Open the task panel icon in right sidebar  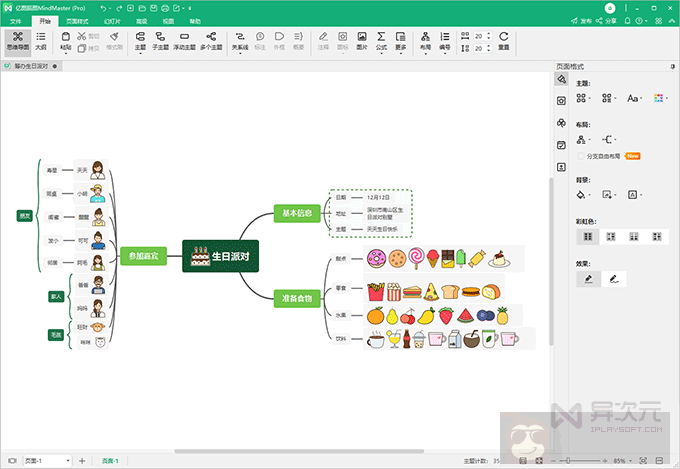pos(562,145)
